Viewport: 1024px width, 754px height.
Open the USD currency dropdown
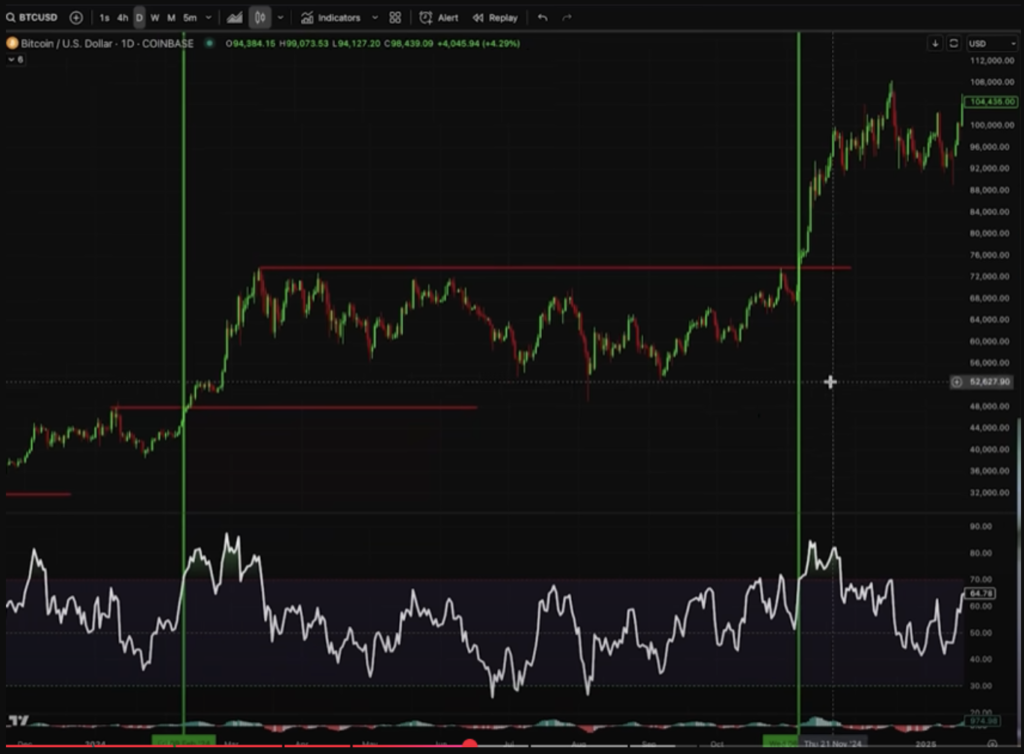[990, 43]
